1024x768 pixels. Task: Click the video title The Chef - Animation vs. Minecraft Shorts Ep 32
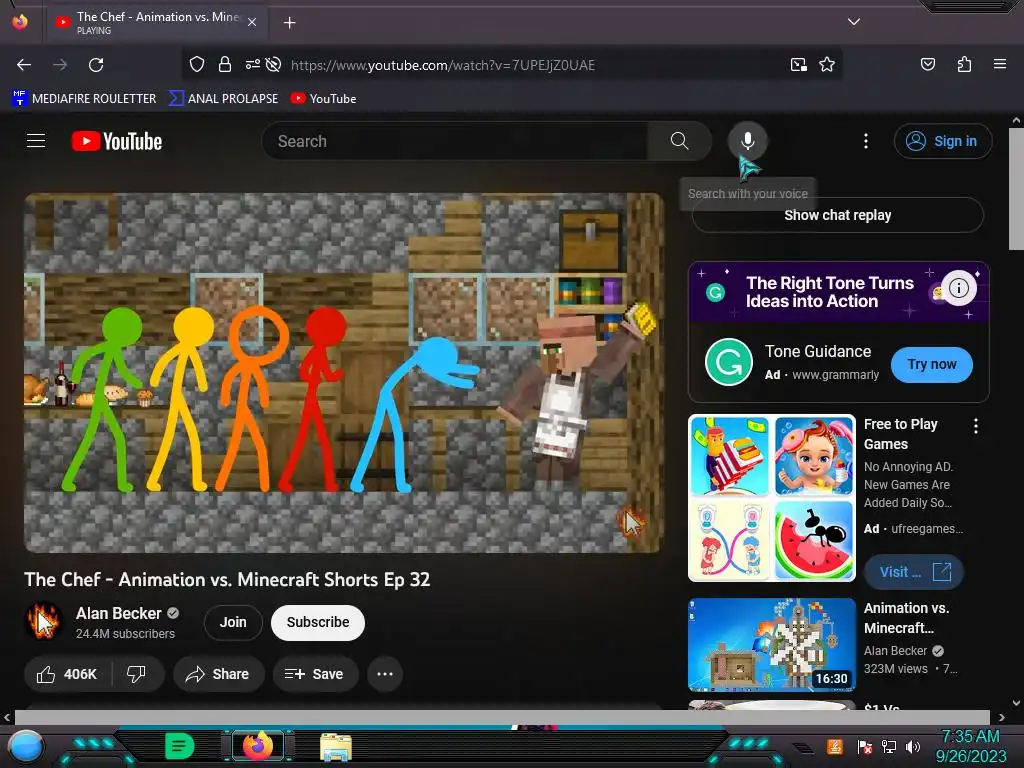coord(227,579)
